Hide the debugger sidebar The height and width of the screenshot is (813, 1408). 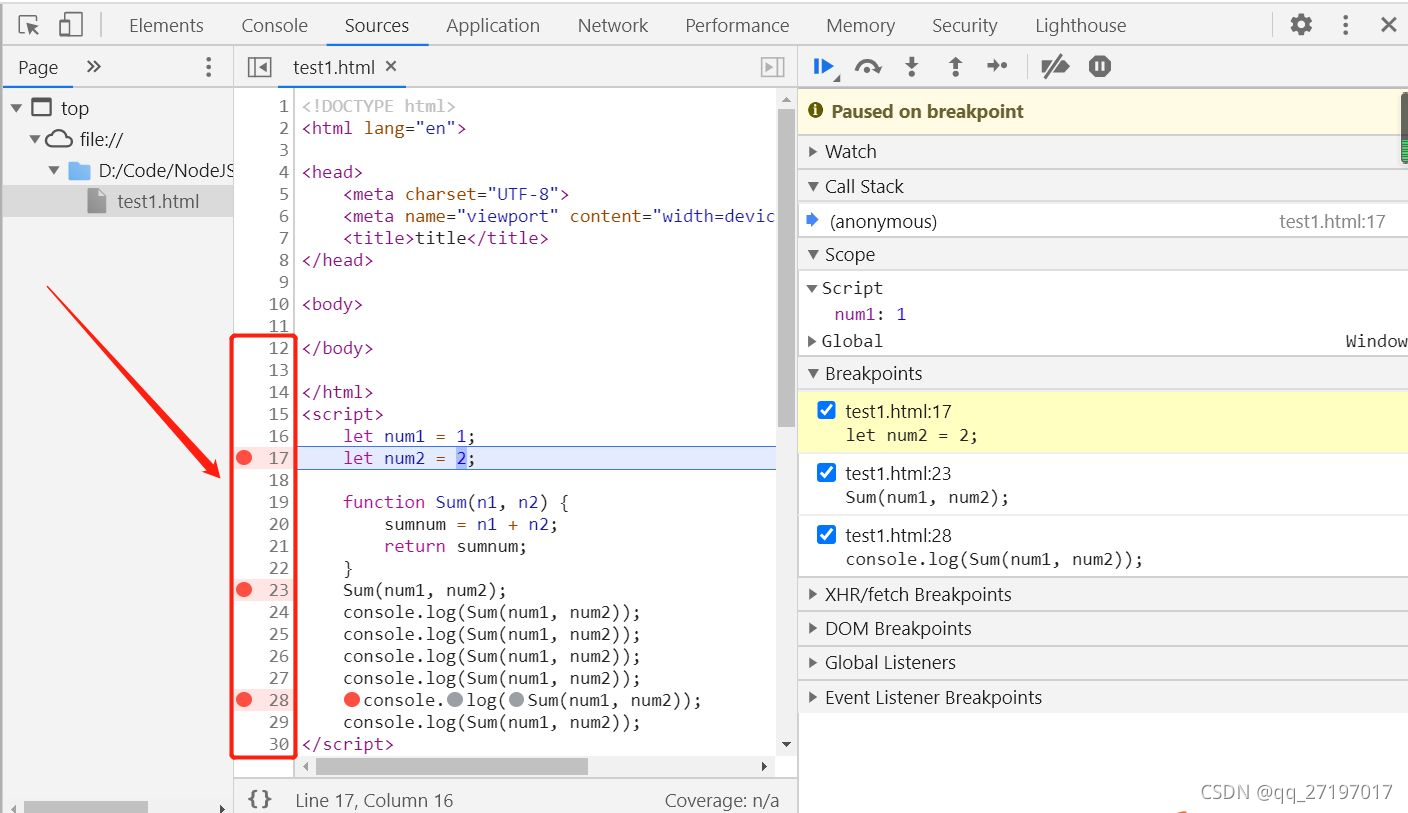coord(772,67)
